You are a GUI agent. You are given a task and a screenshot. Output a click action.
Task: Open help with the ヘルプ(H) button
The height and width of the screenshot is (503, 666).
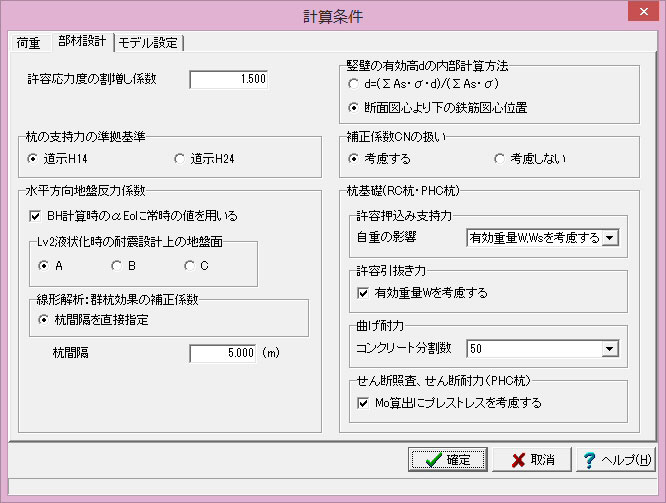(616, 460)
